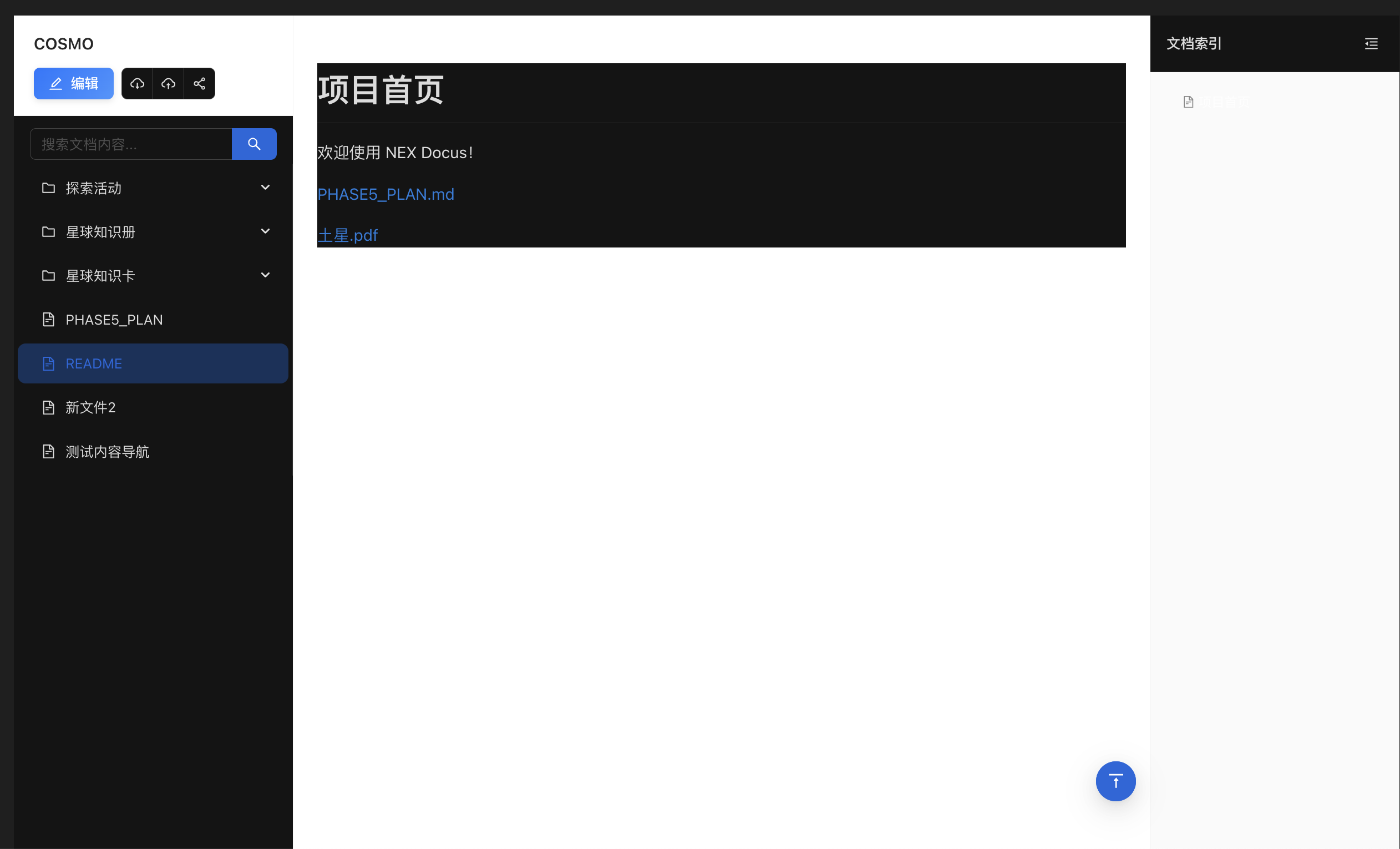Click the 搜索文档内容 search field

pyautogui.click(x=131, y=144)
